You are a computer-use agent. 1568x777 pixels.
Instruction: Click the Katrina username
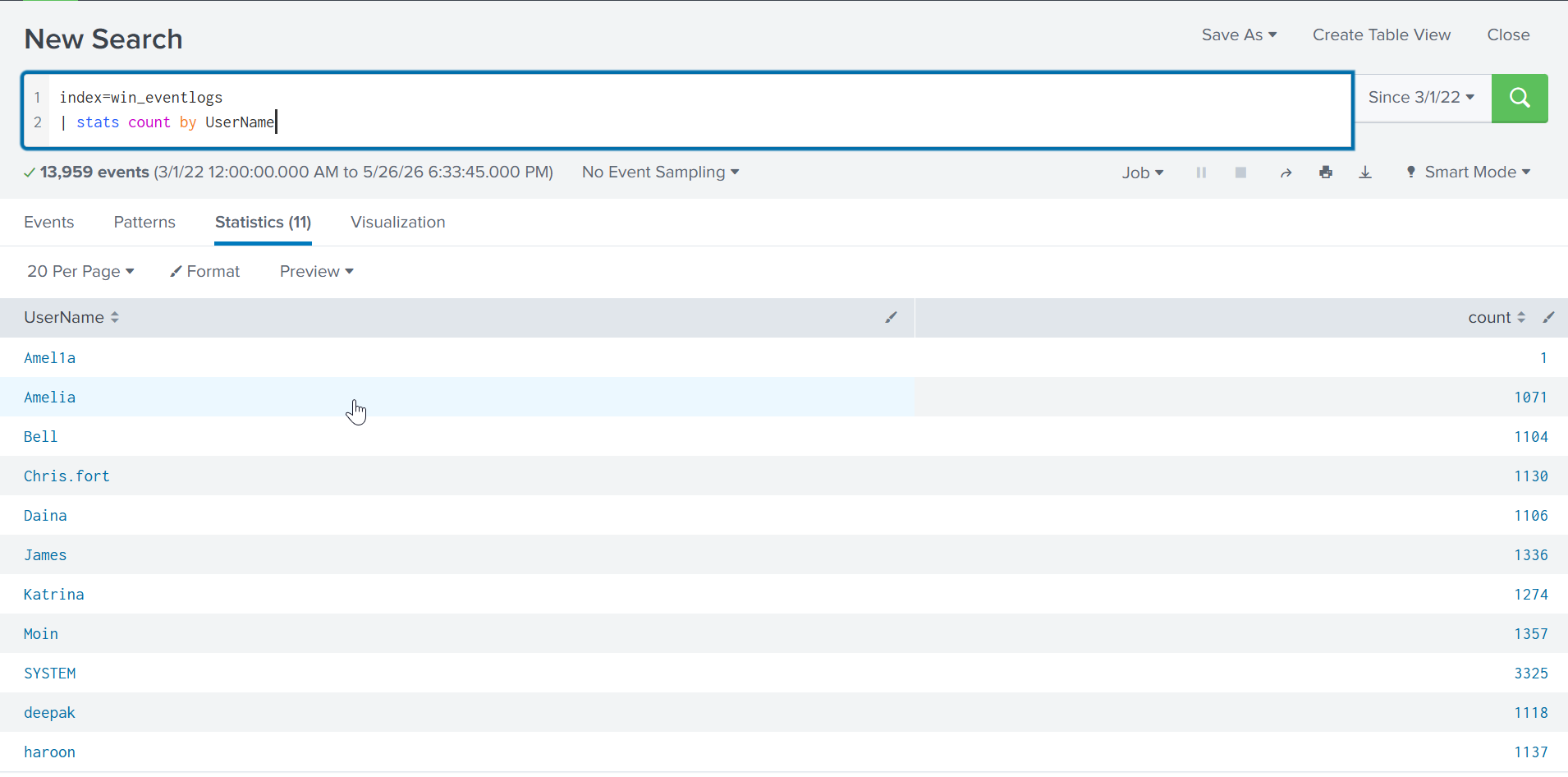[x=53, y=594]
